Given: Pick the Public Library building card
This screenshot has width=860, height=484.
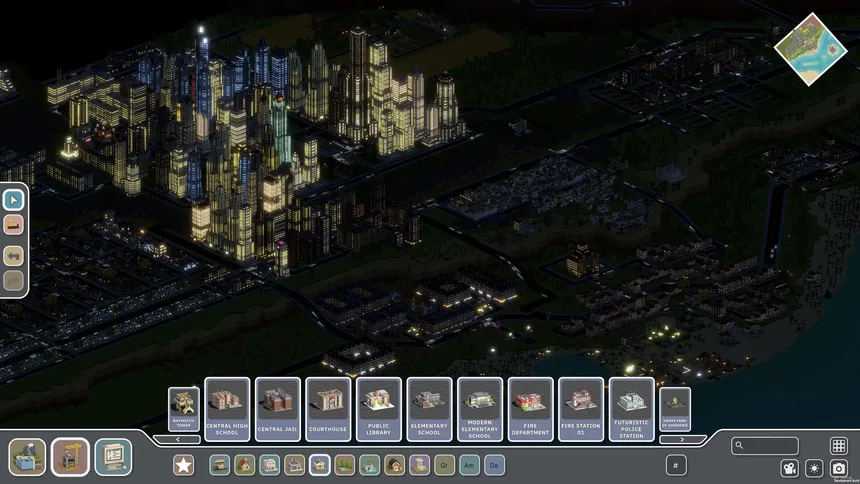Looking at the screenshot, I should pyautogui.click(x=378, y=409).
